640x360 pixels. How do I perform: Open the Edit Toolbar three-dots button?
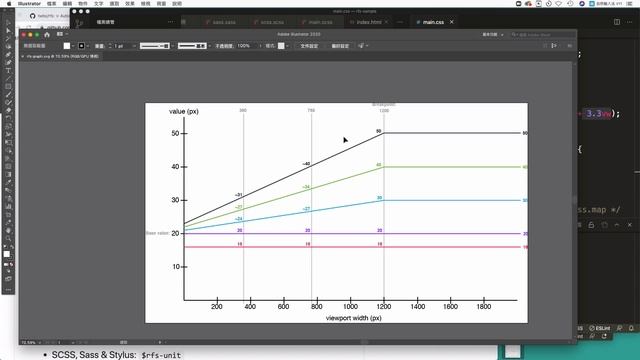pyautogui.click(x=8, y=290)
